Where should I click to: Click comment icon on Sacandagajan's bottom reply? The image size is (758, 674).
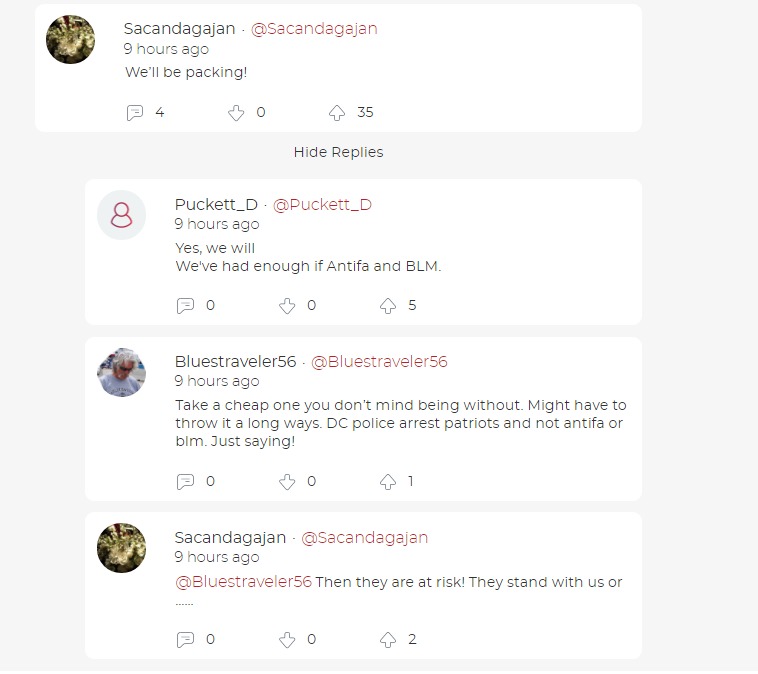pyautogui.click(x=186, y=640)
